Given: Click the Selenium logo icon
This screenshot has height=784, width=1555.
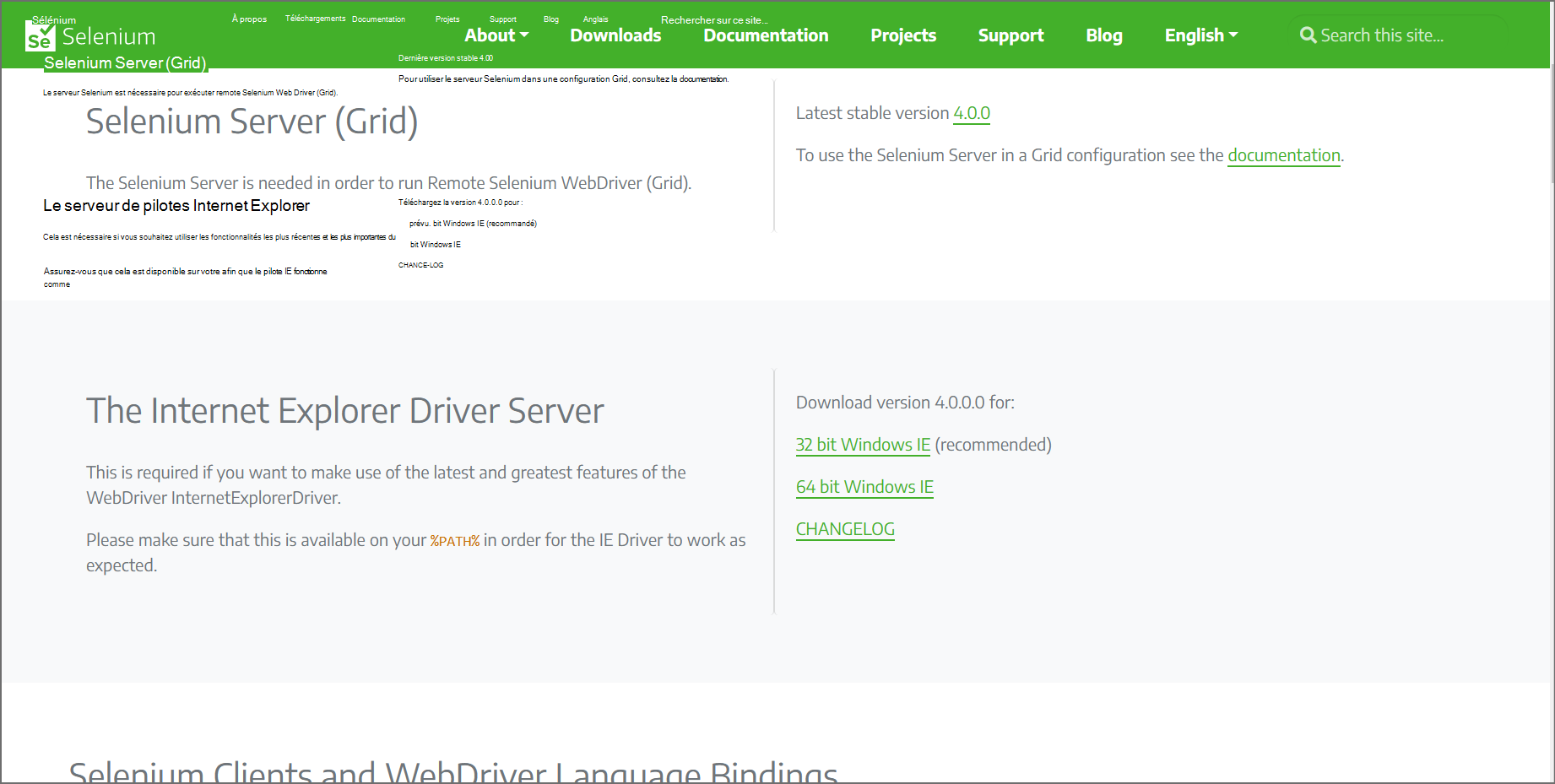Looking at the screenshot, I should click(x=41, y=37).
